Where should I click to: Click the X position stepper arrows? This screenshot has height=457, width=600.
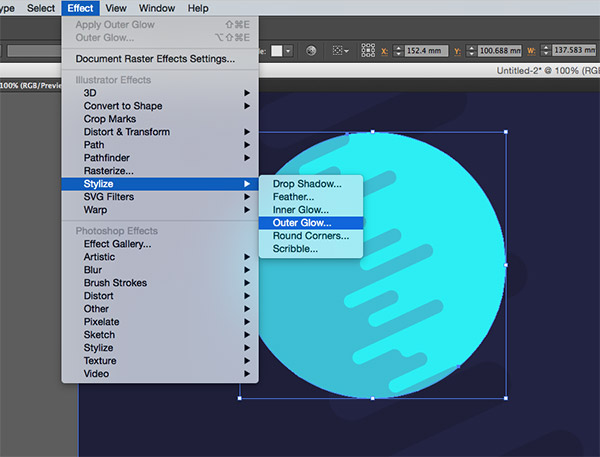tap(398, 49)
